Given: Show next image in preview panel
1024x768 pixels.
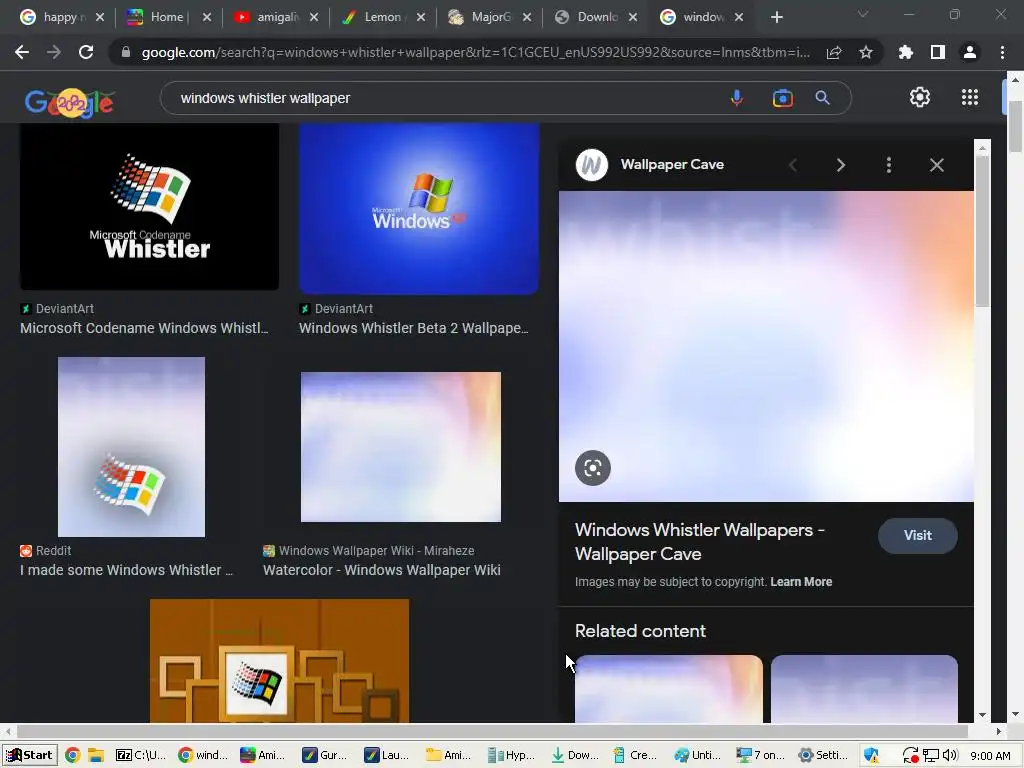Looking at the screenshot, I should tap(840, 165).
